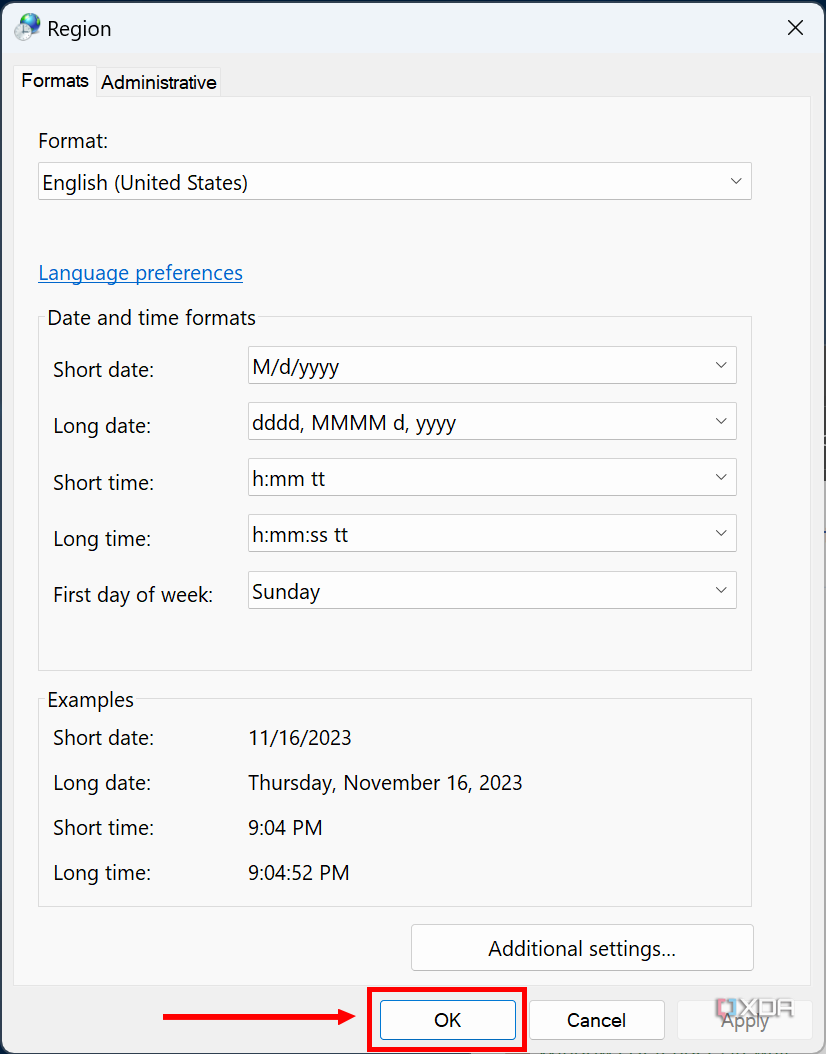The width and height of the screenshot is (826, 1054).
Task: Click the Additional settings button
Action: pyautogui.click(x=582, y=948)
